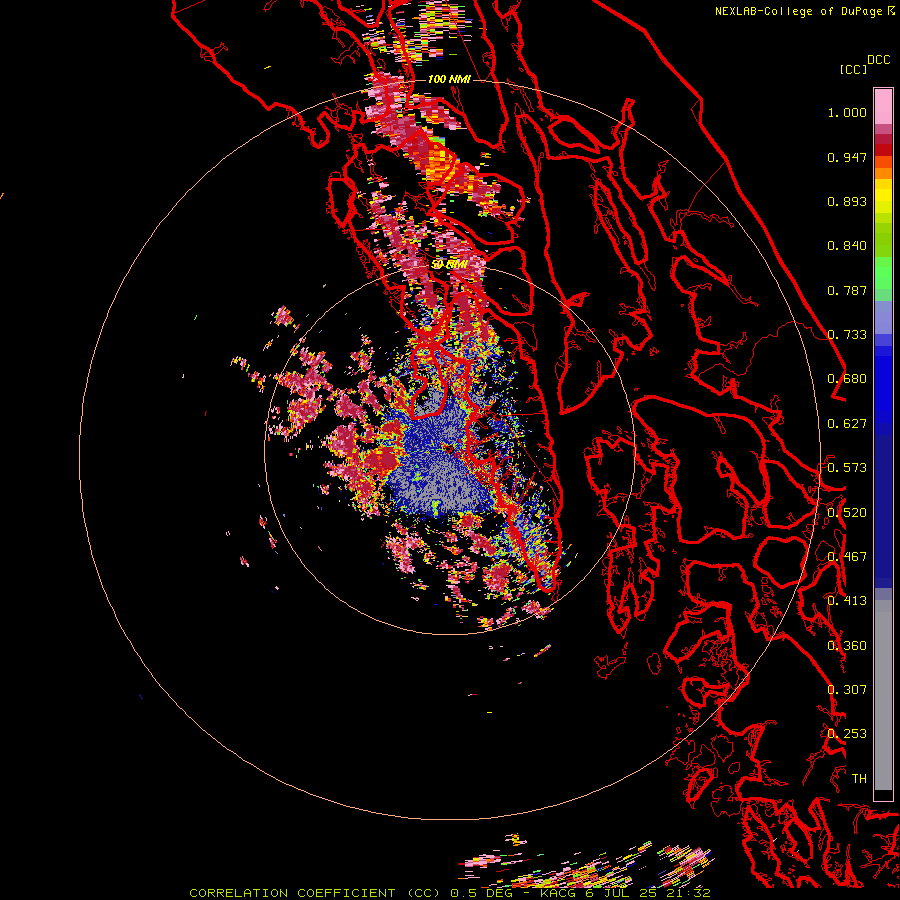The width and height of the screenshot is (900, 900).
Task: Click the 100 NMI range ring label
Action: pyautogui.click(x=449, y=79)
